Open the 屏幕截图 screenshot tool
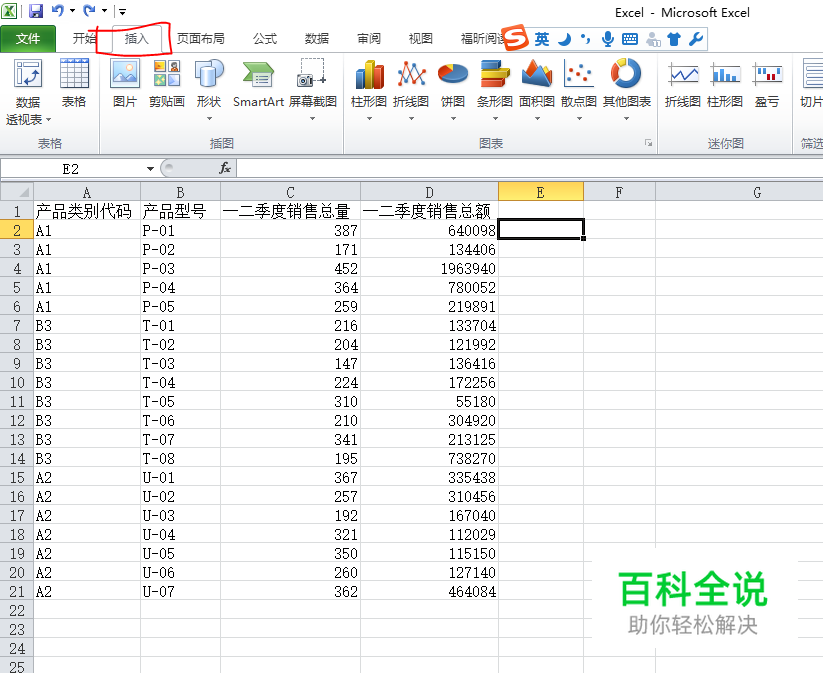This screenshot has width=823, height=673. click(x=312, y=89)
